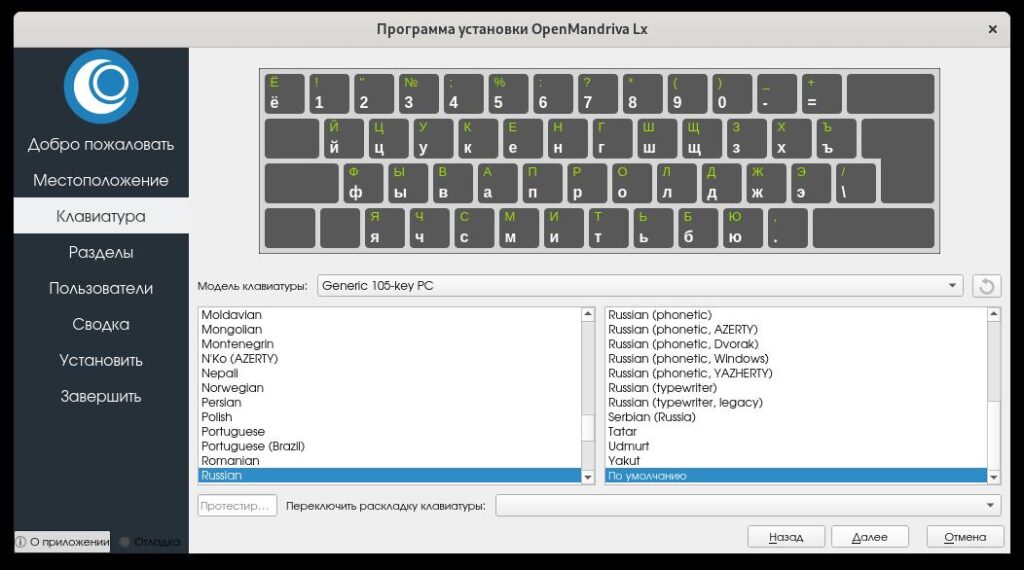
Task: Close the installer window
Action: pyautogui.click(x=993, y=29)
